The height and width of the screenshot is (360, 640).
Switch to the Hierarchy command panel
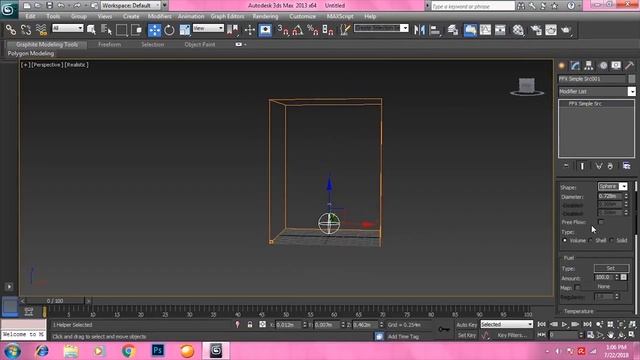point(589,65)
